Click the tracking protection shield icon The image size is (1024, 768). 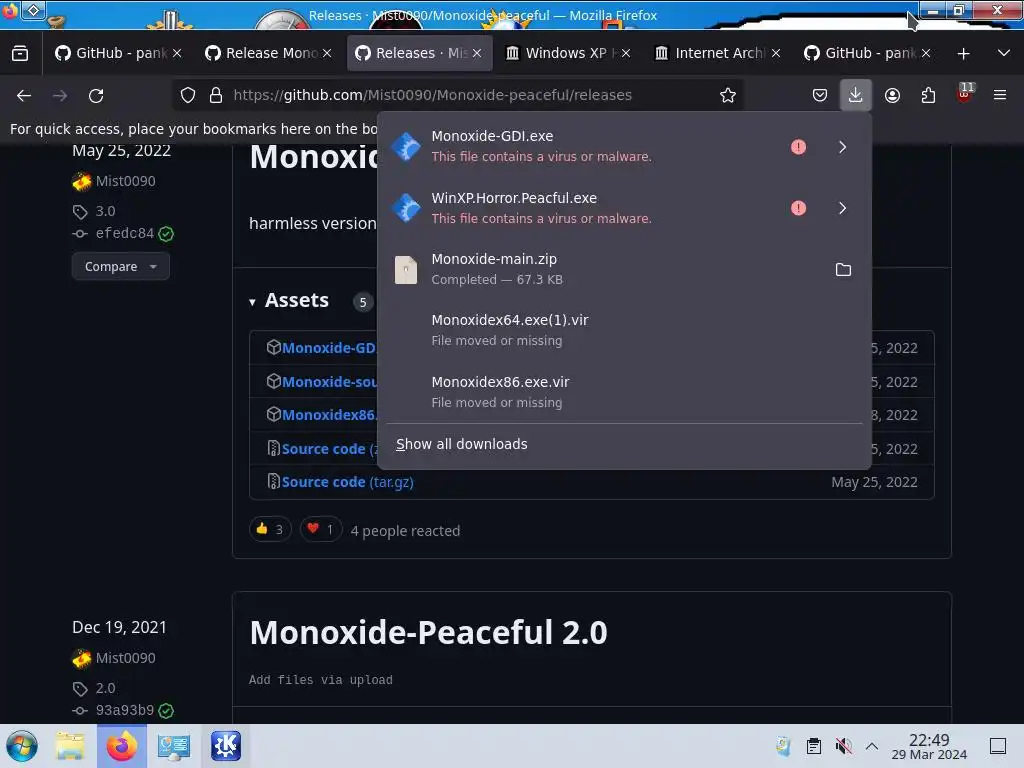188,95
